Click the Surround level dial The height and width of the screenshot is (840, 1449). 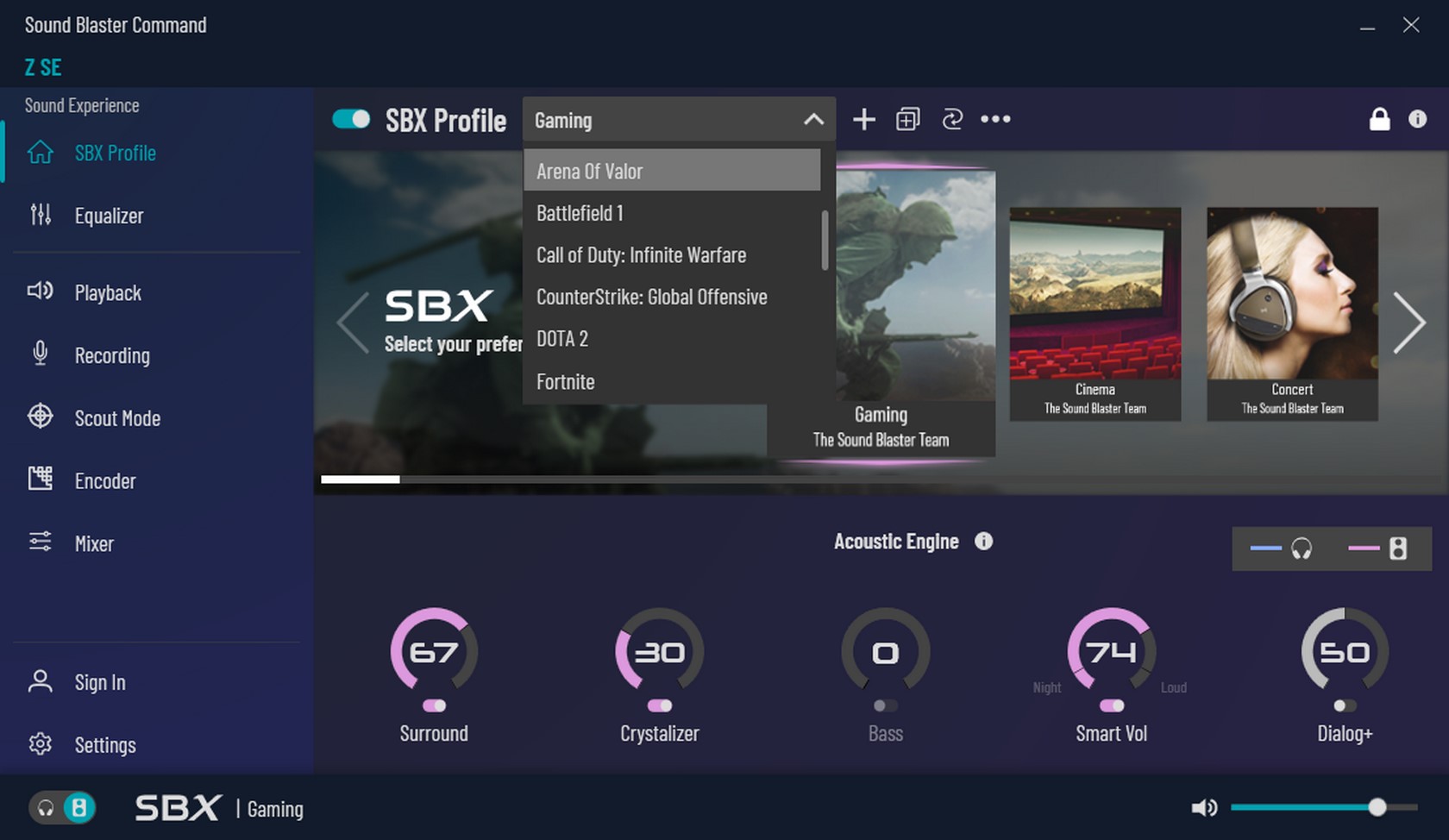(x=434, y=651)
